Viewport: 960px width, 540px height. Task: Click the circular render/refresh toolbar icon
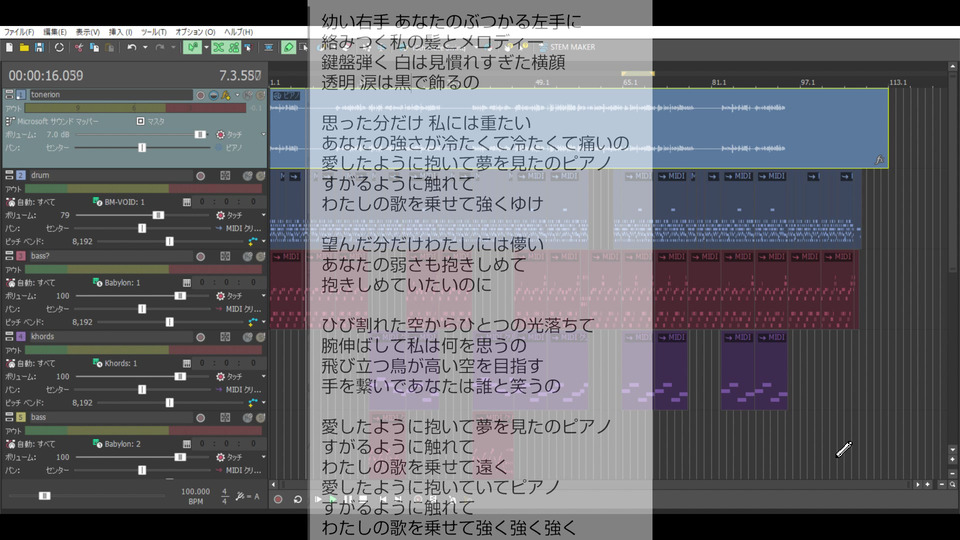59,47
